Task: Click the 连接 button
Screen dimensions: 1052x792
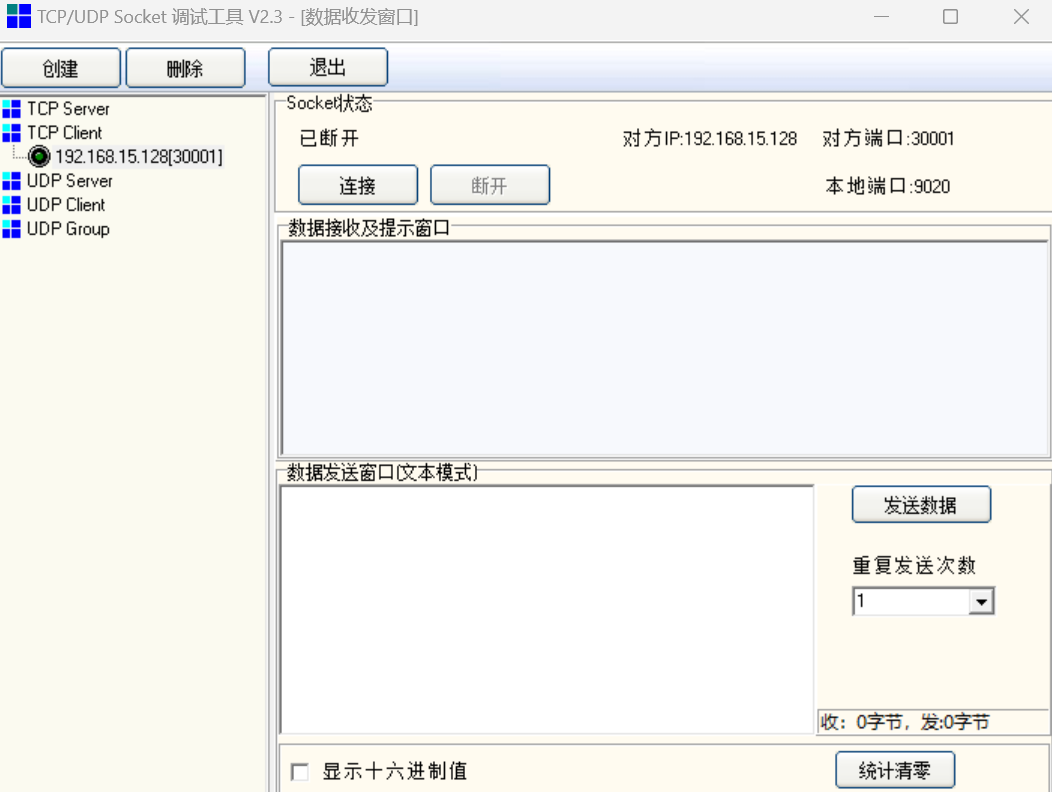Action: click(x=357, y=186)
